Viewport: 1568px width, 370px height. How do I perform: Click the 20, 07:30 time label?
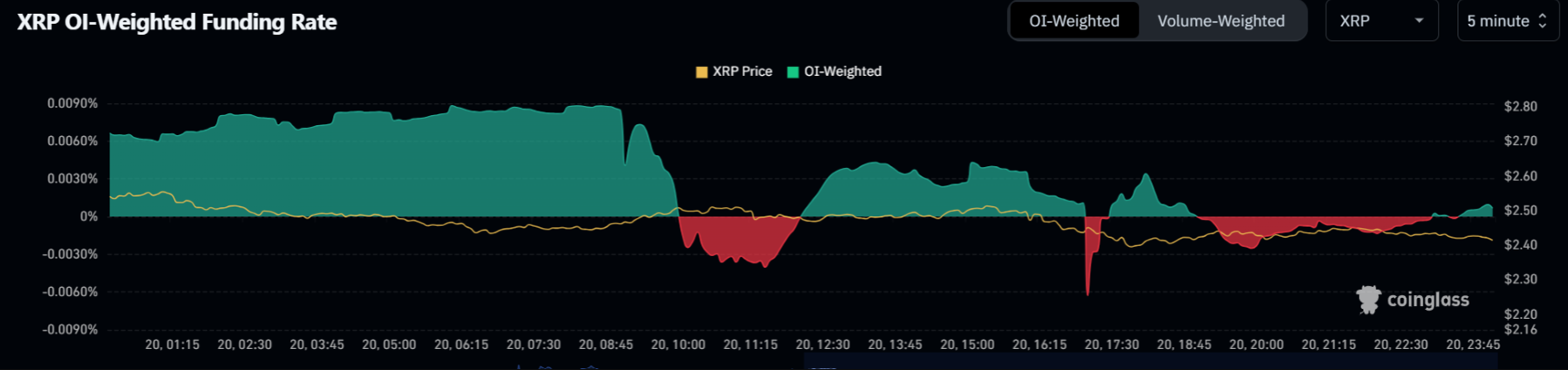click(533, 344)
